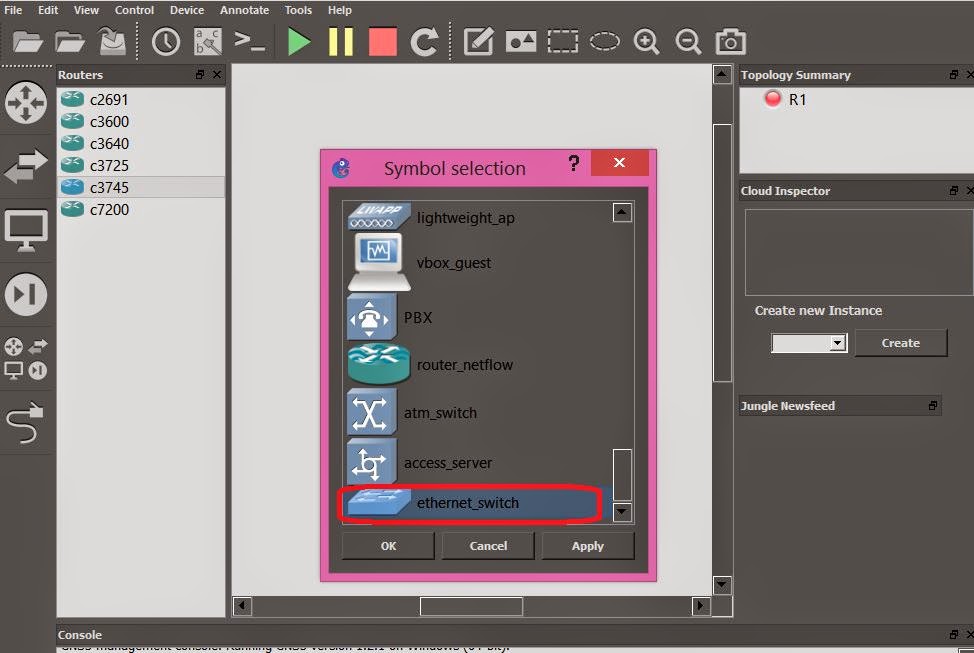Open the Create new Instance dropdown
Screen dimensions: 974x653
pyautogui.click(x=808, y=343)
